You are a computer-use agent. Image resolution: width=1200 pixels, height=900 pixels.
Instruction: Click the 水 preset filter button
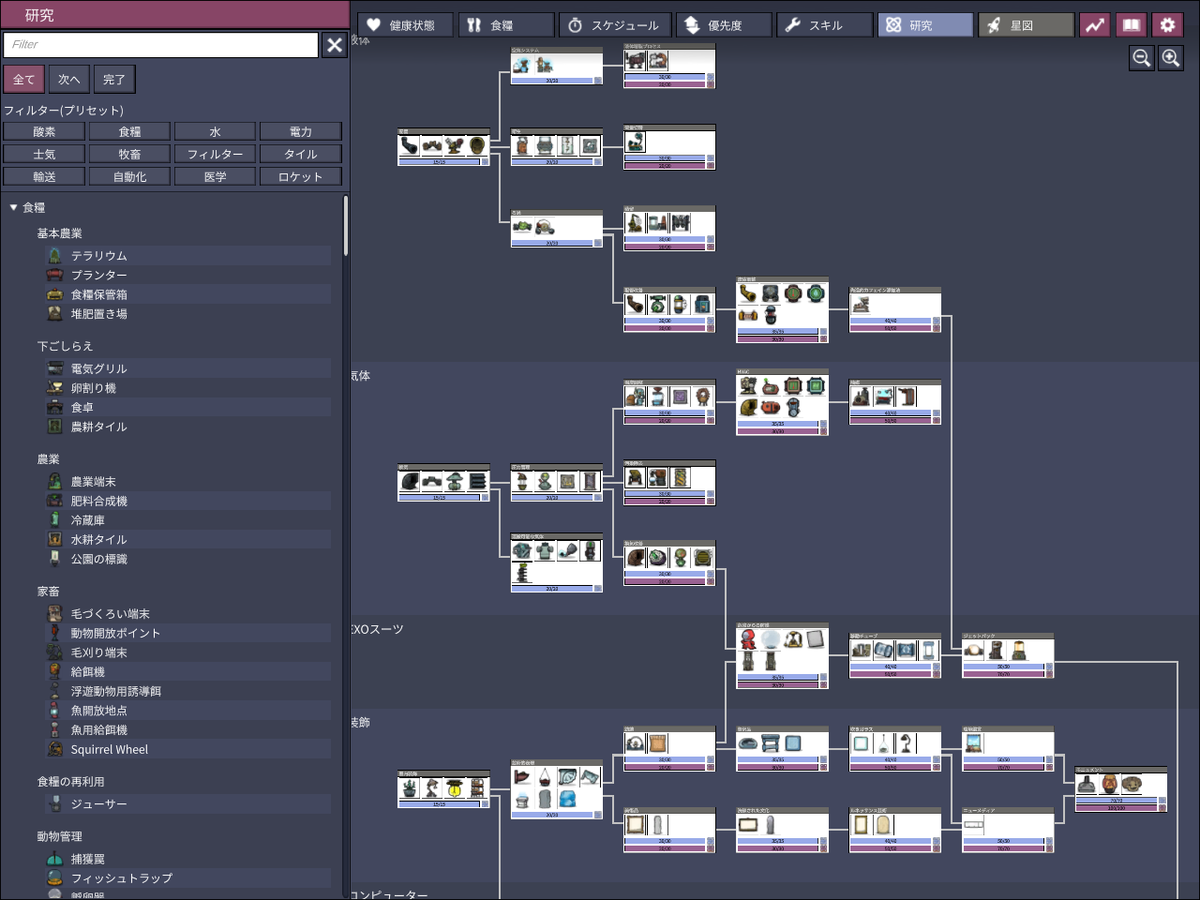tap(215, 132)
